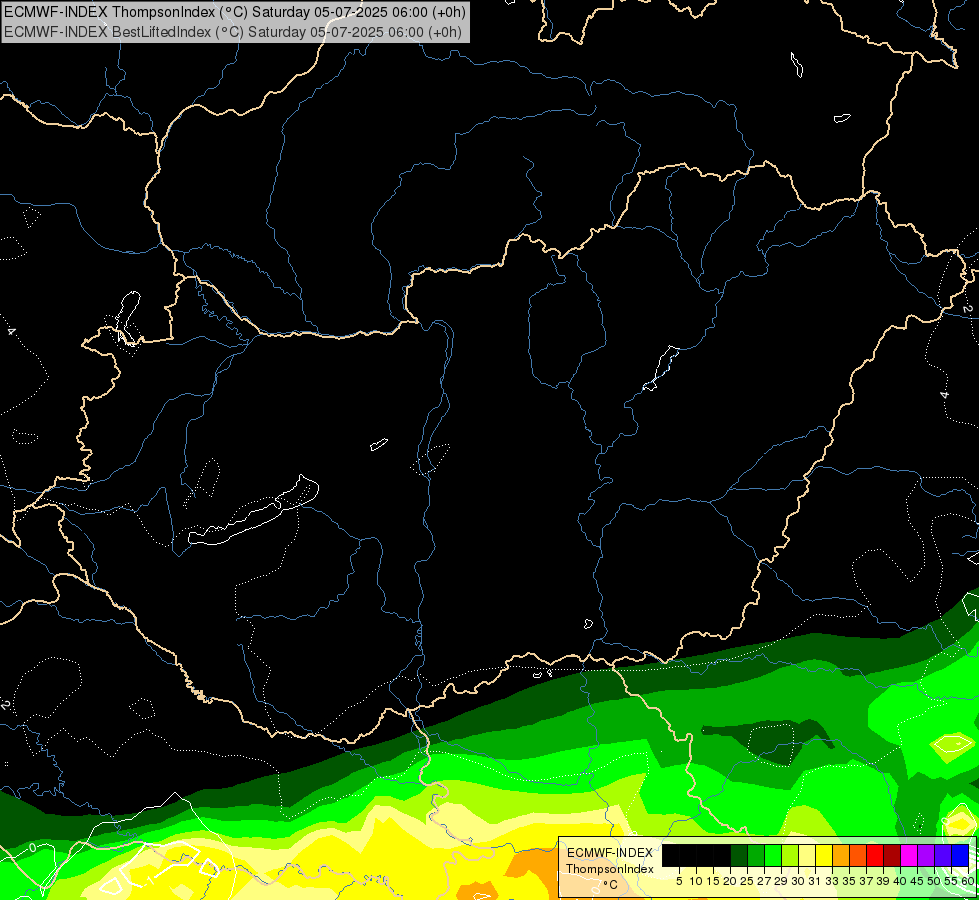Select the violet 50–55 legend swatch
This screenshot has height=900, width=979.
click(943, 855)
